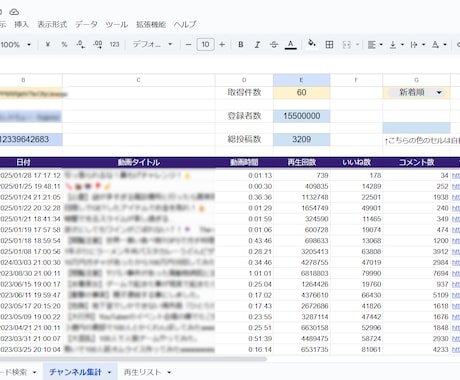Open font family dropdown デフォ...
The image size is (460, 380).
click(152, 44)
